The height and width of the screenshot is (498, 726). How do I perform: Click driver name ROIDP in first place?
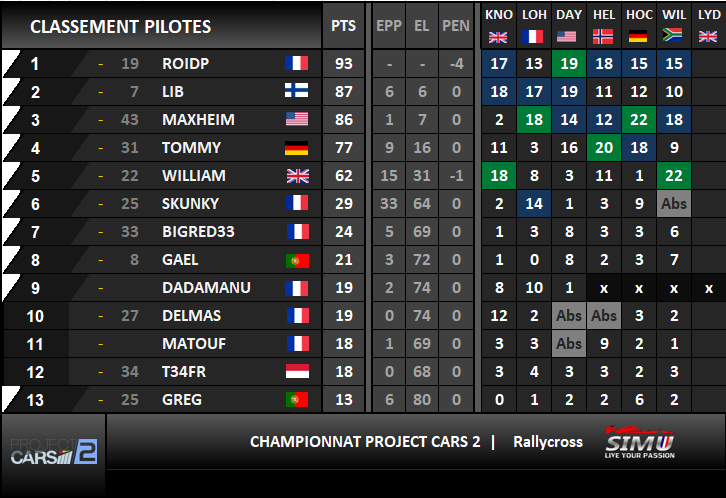point(186,63)
